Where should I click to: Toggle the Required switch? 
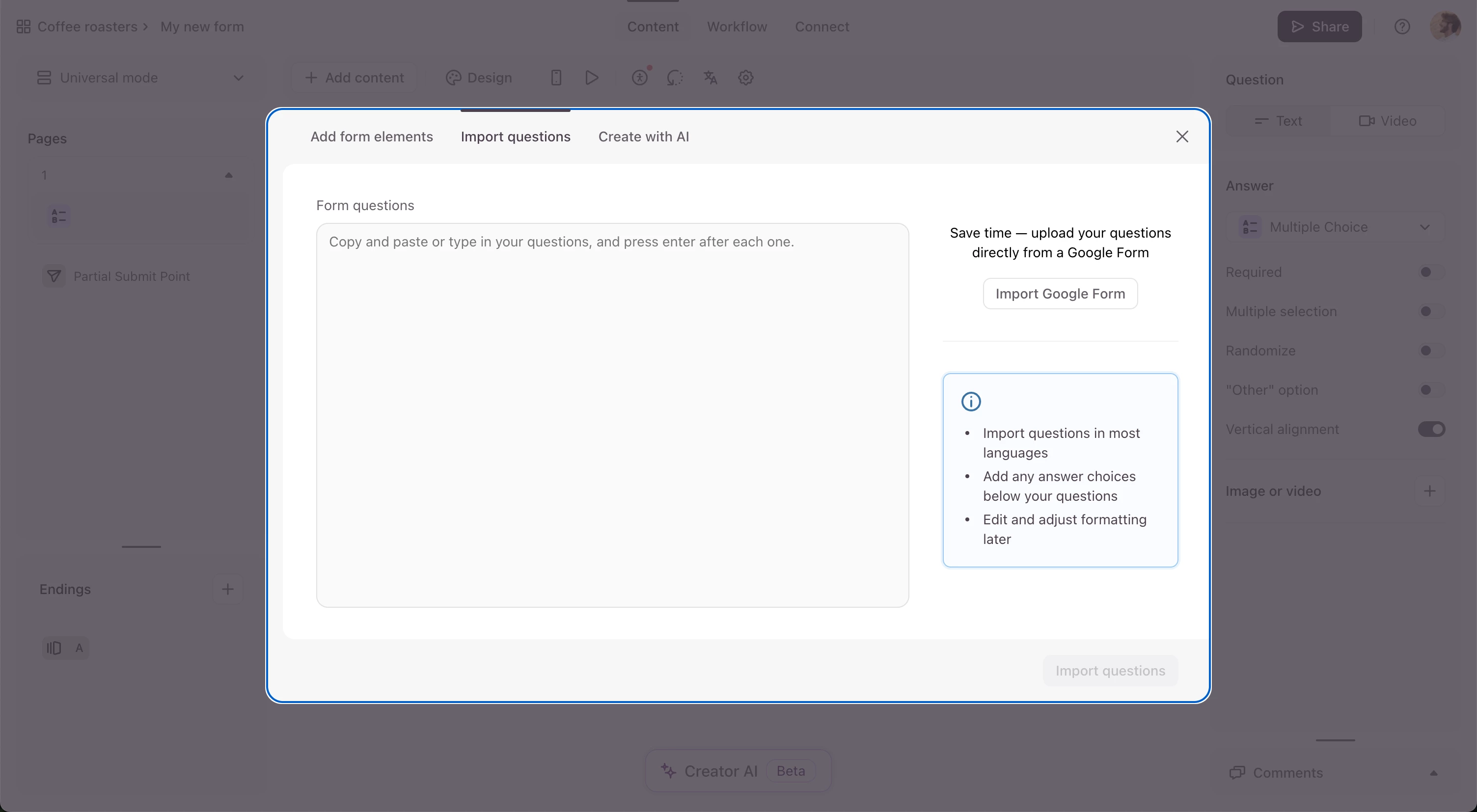[x=1430, y=272]
